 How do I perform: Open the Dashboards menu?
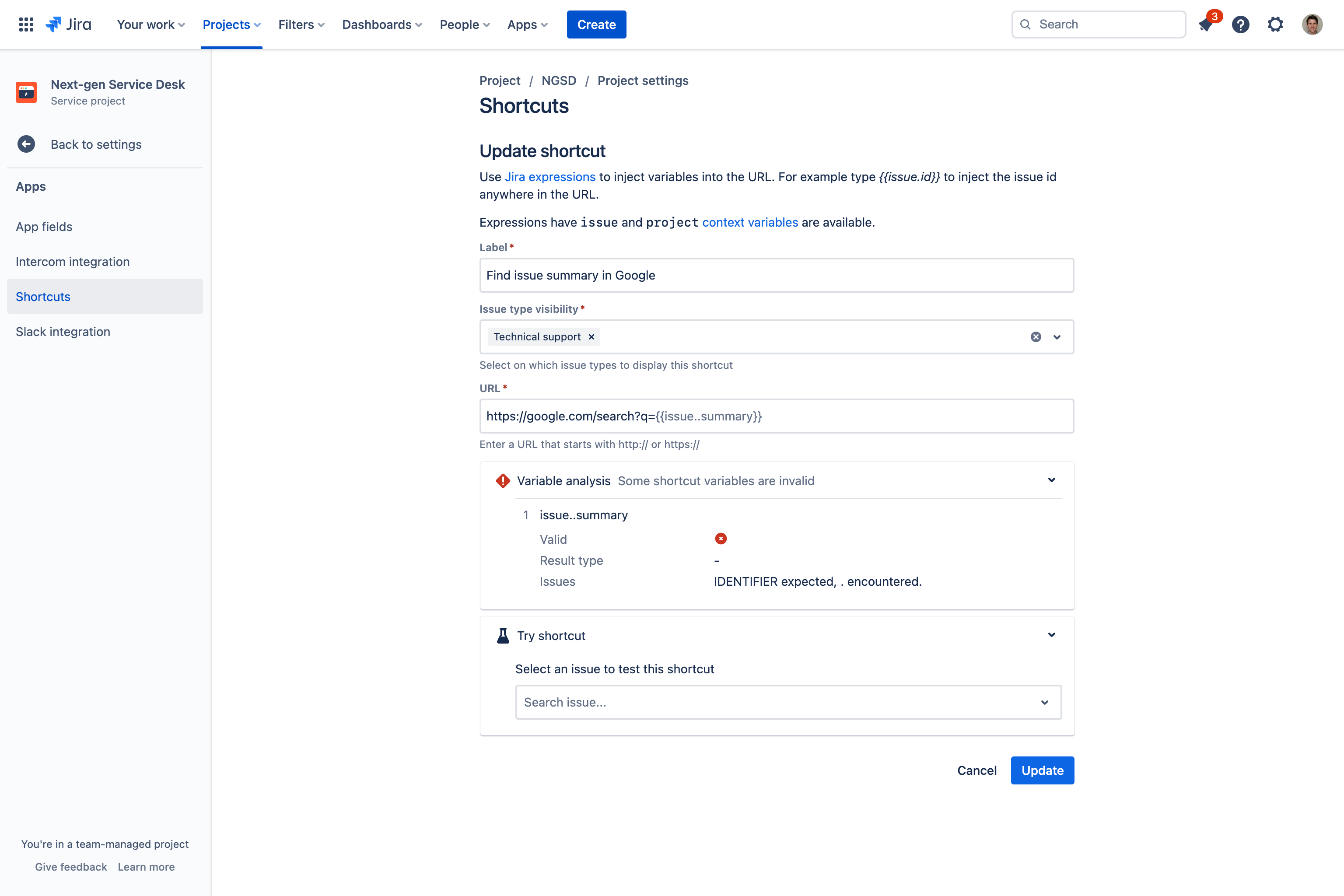pos(381,24)
